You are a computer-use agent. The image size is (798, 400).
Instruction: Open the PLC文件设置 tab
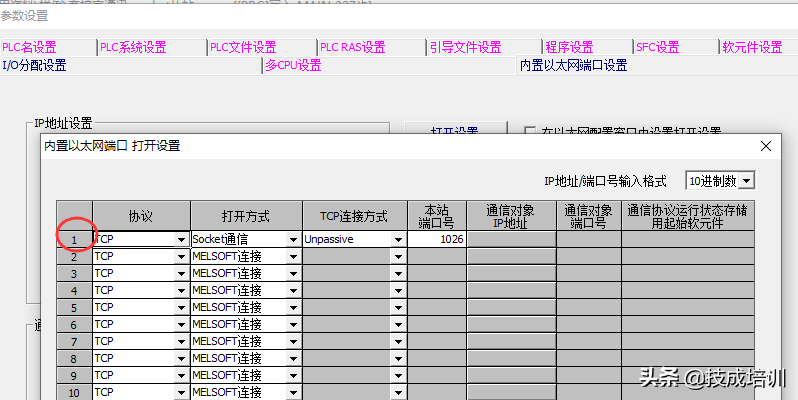pyautogui.click(x=243, y=47)
